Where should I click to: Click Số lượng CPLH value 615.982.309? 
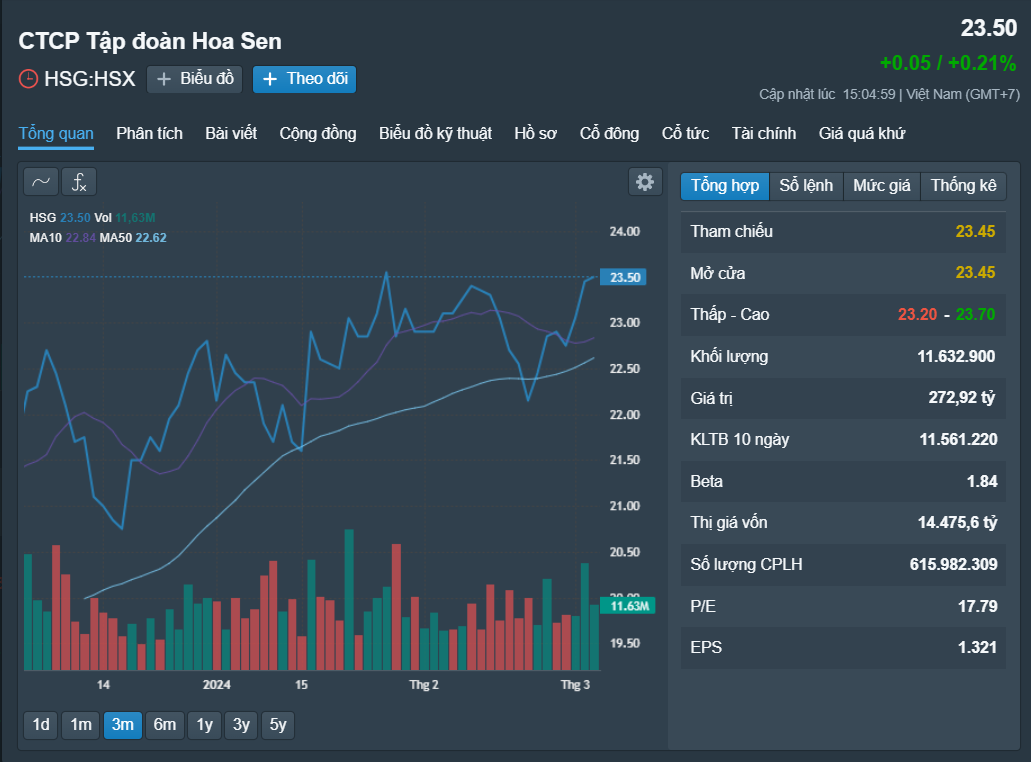coord(953,564)
